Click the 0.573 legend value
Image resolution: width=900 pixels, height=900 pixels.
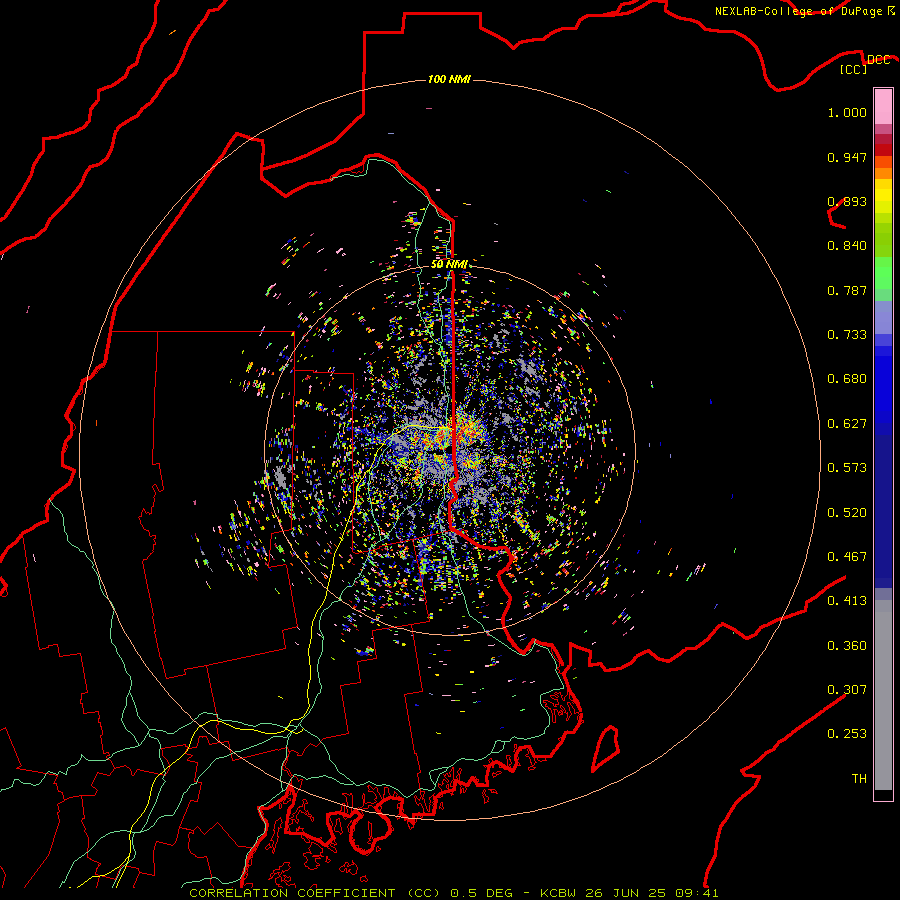847,468
